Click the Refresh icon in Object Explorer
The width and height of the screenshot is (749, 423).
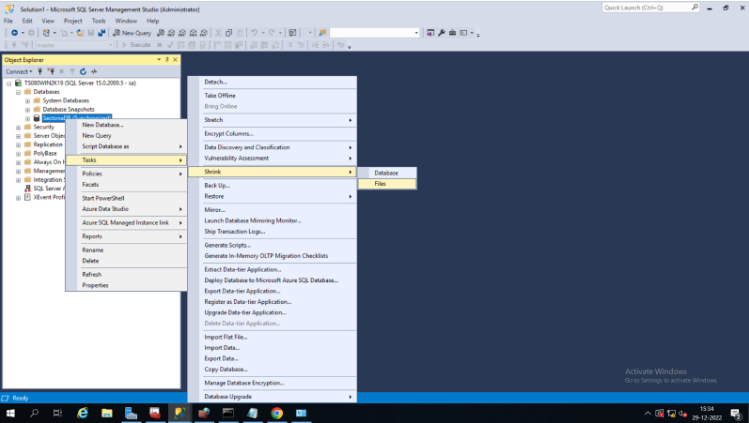82,72
